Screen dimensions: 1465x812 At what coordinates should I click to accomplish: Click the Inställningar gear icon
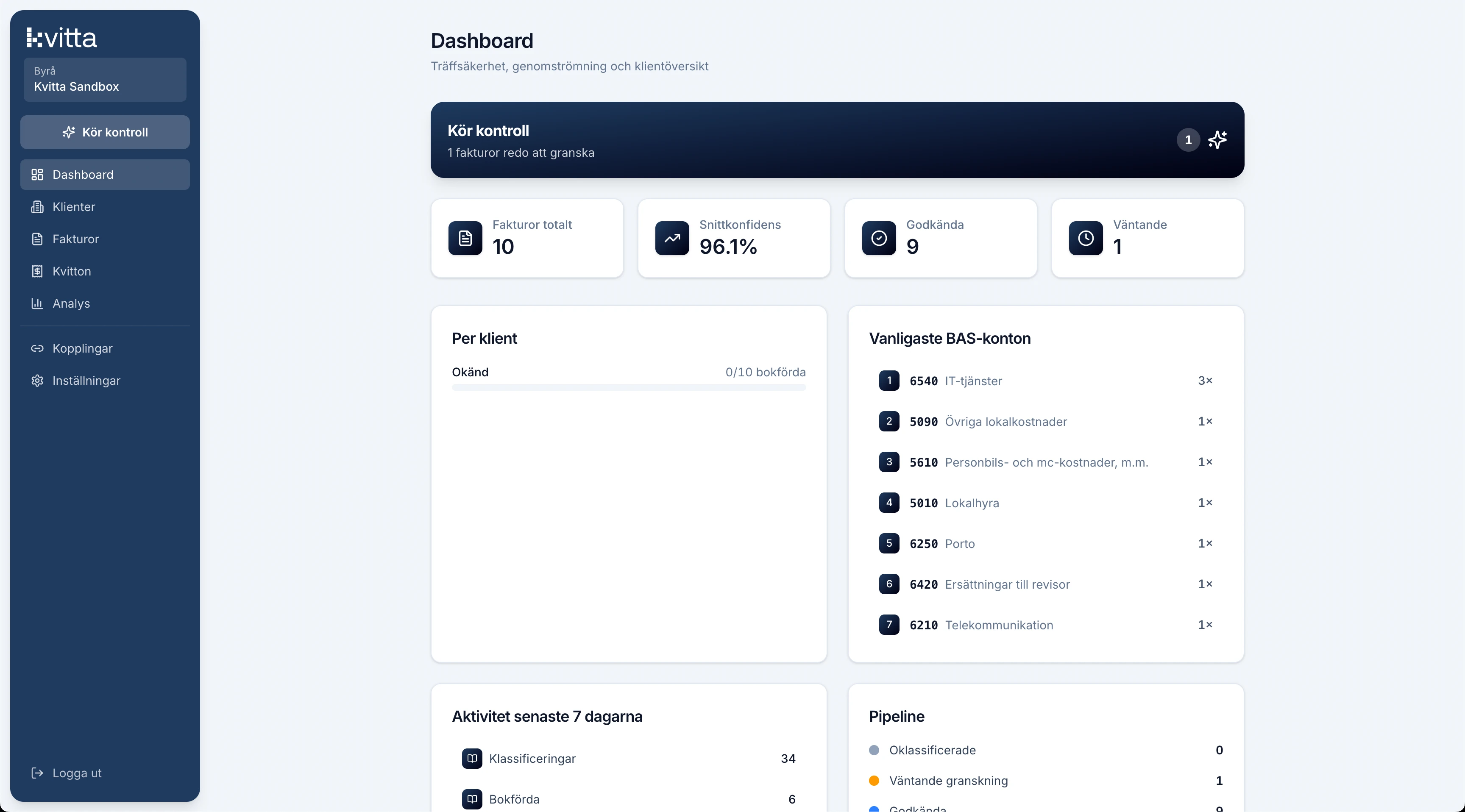pos(37,381)
